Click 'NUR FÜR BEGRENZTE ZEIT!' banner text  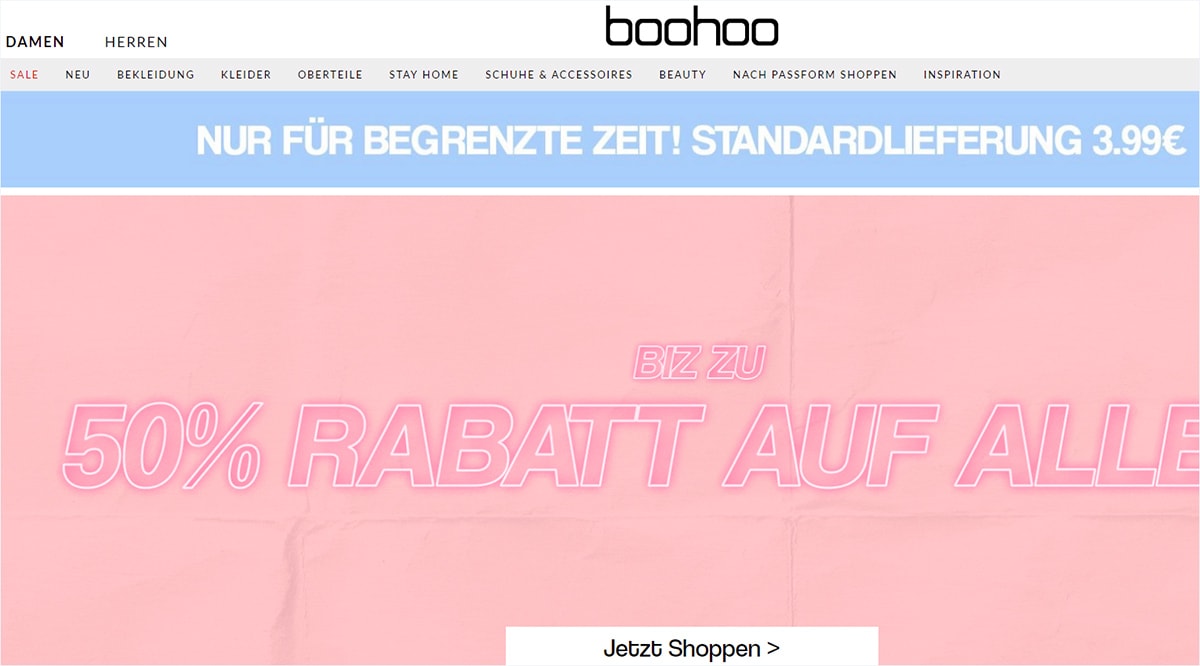coord(439,140)
